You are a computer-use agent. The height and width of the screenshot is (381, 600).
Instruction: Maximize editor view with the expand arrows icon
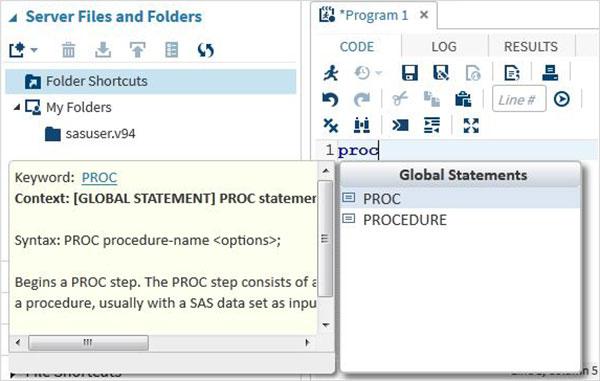point(471,125)
